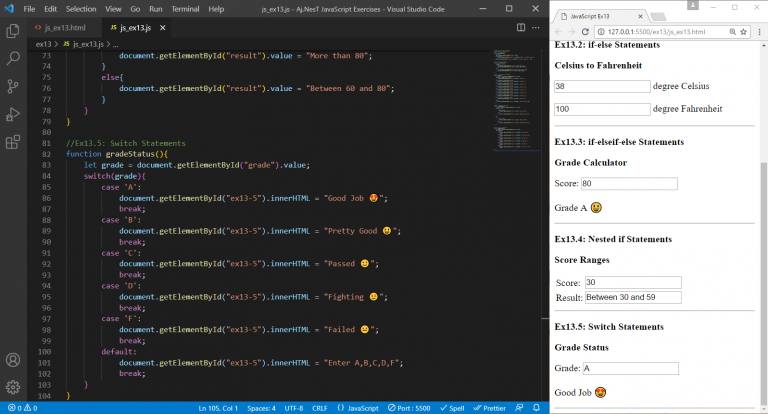
Task: Change the JavaScript language mode
Action: (358, 408)
